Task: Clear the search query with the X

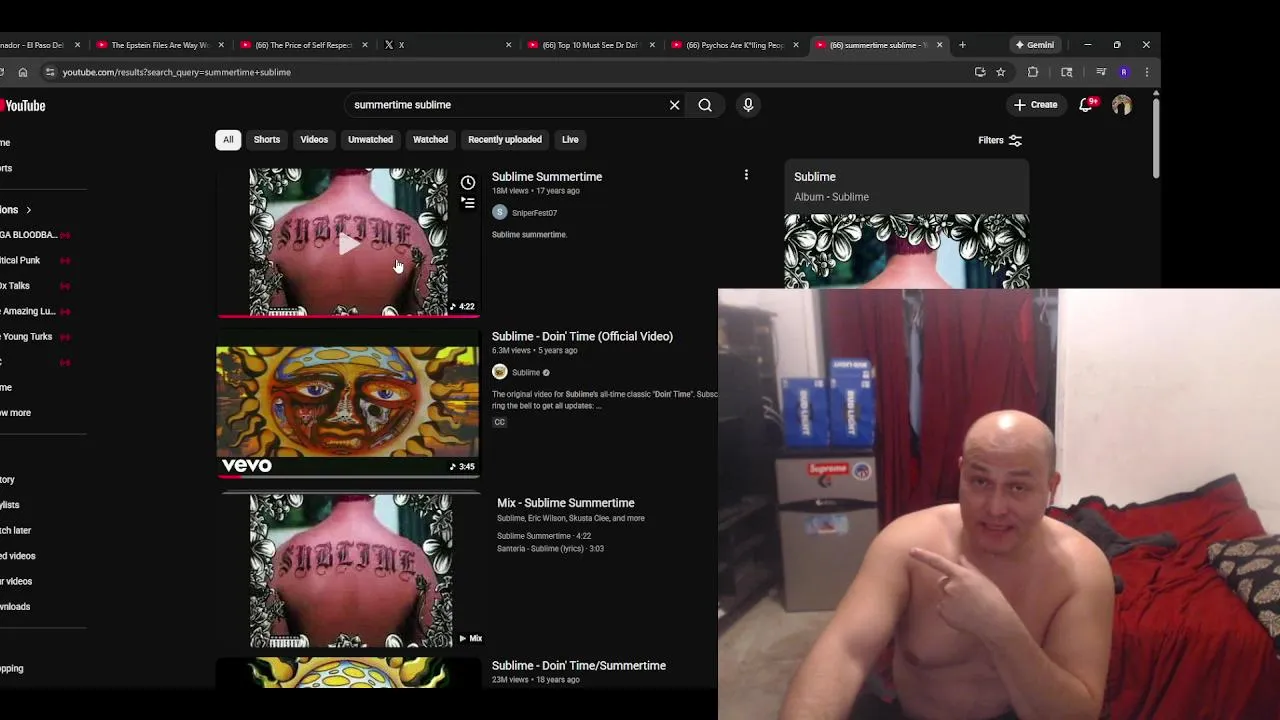Action: coord(674,105)
